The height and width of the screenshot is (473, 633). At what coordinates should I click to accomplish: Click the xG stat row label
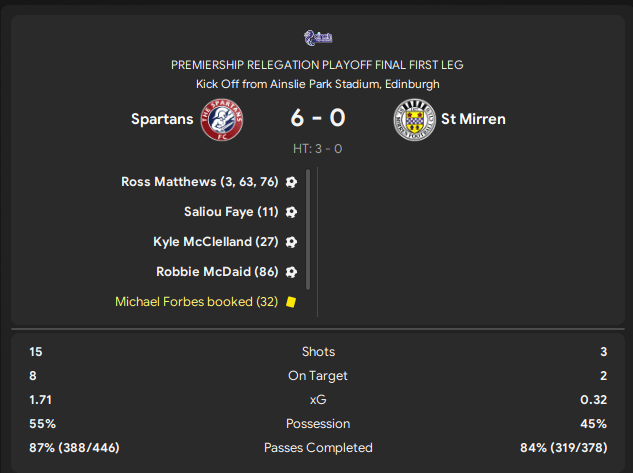pos(318,400)
